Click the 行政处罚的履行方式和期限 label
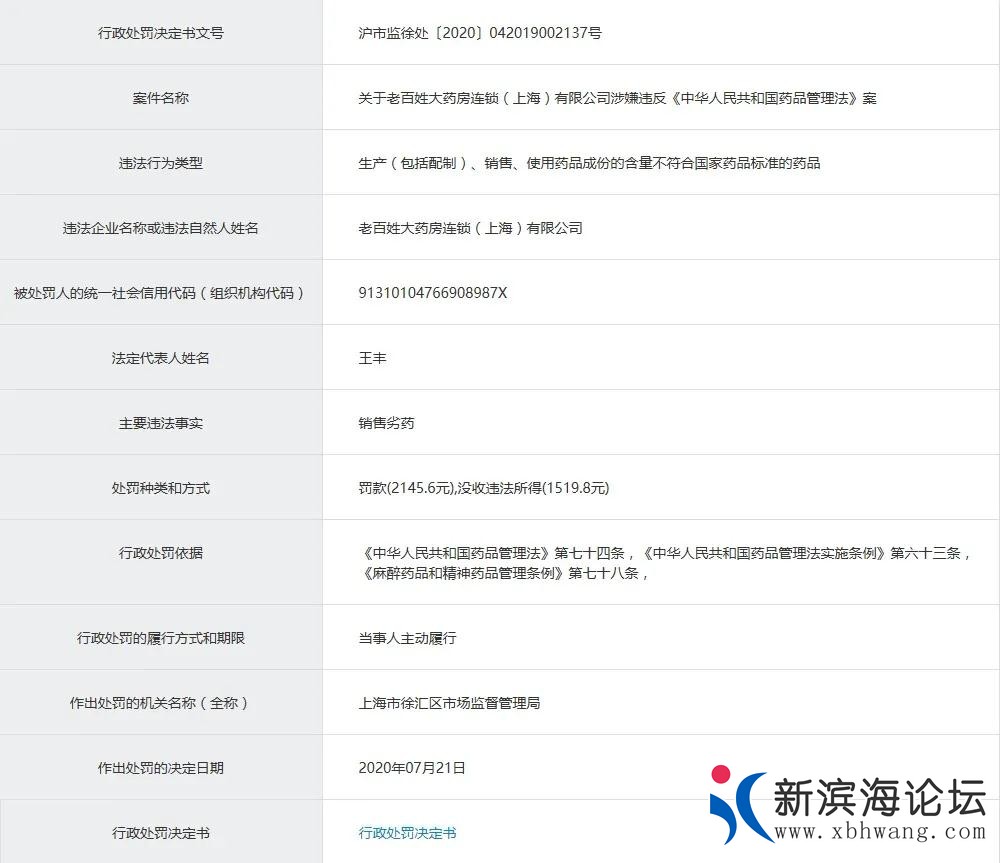This screenshot has width=1004, height=863. pyautogui.click(x=161, y=638)
